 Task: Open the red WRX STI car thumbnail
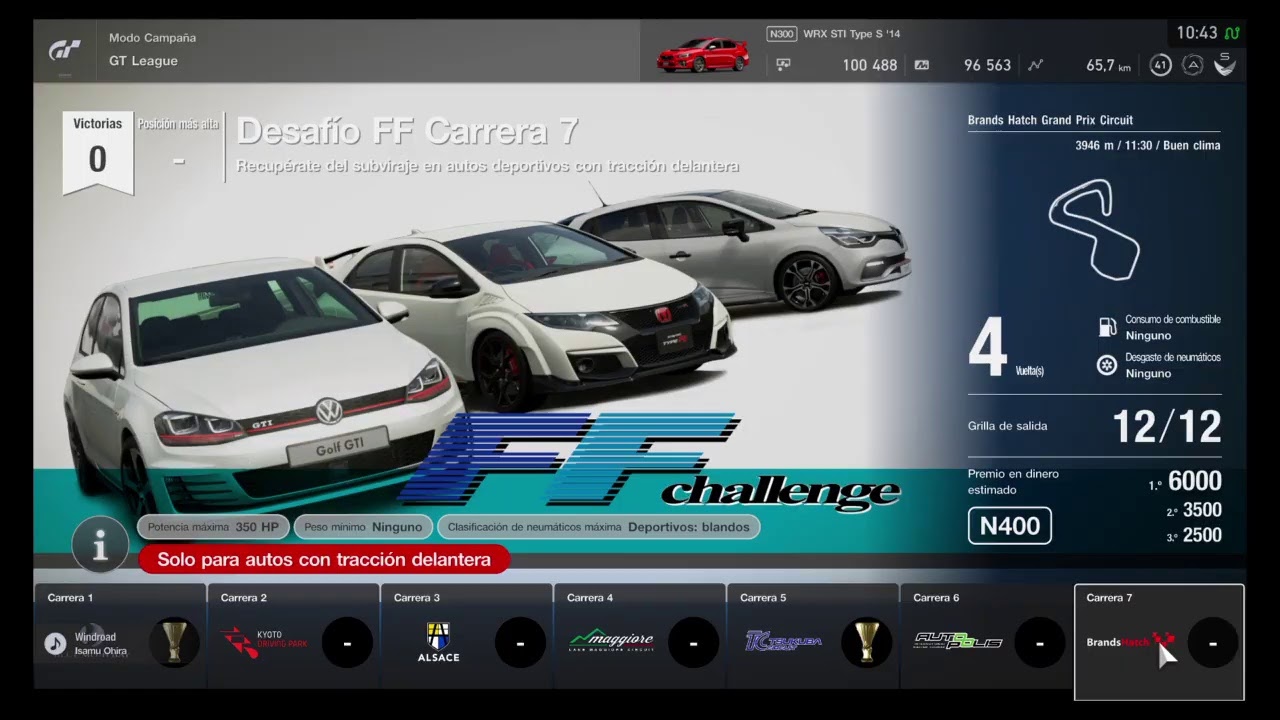(x=702, y=54)
